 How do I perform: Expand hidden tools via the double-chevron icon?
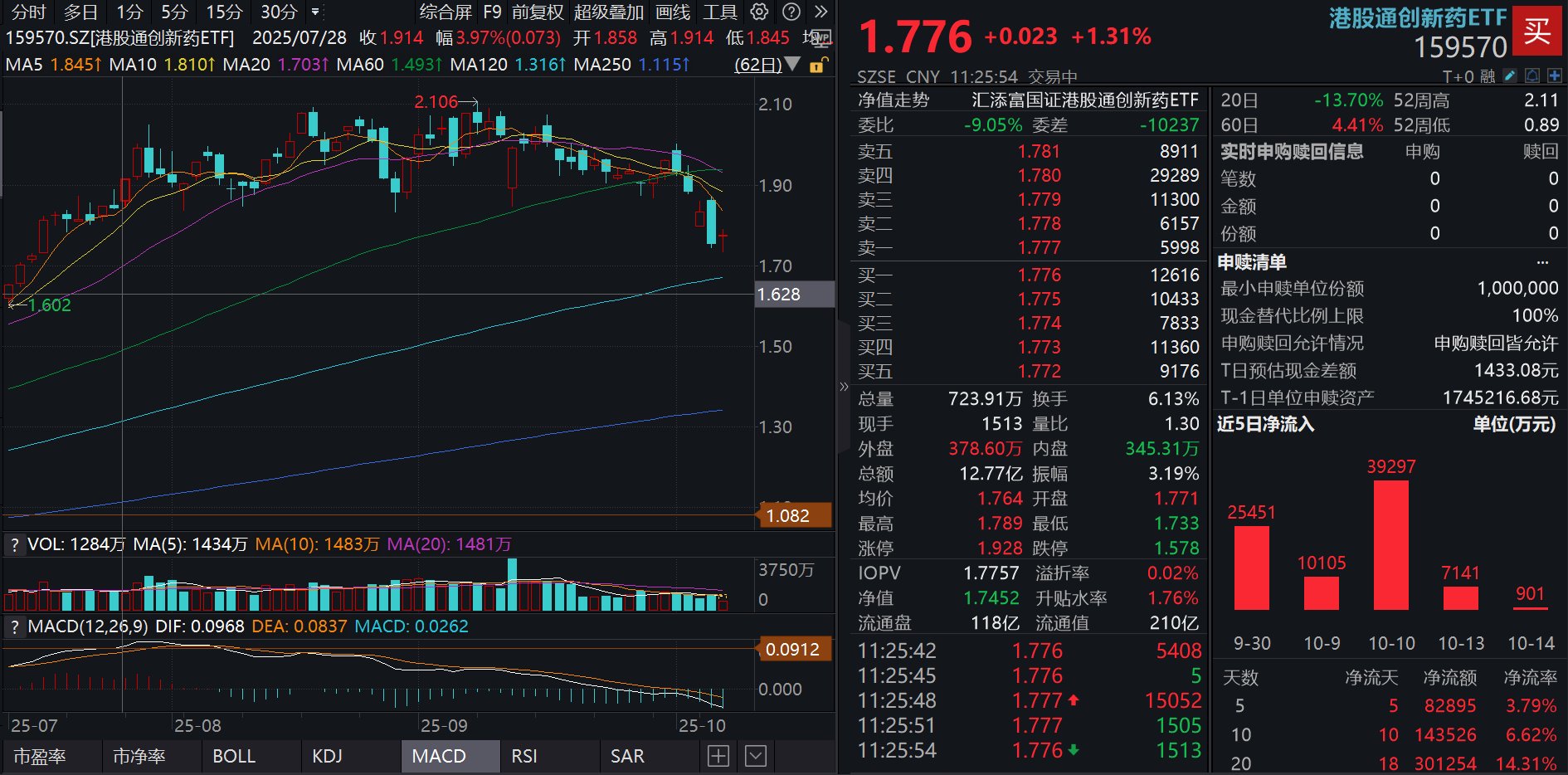[821, 11]
